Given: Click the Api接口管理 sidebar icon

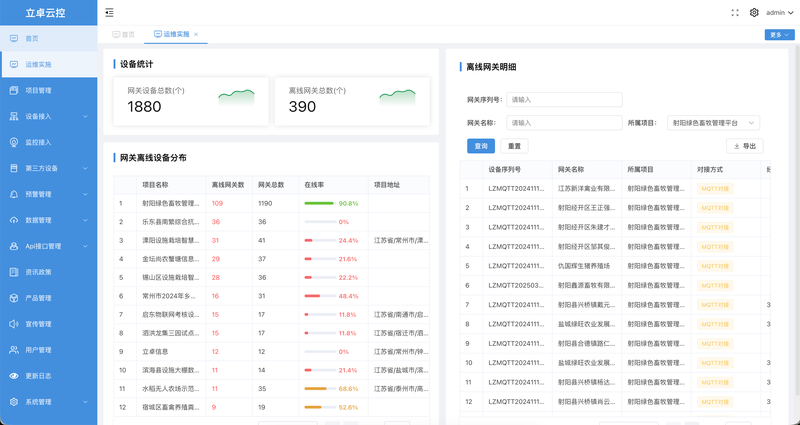Looking at the screenshot, I should [x=14, y=246].
